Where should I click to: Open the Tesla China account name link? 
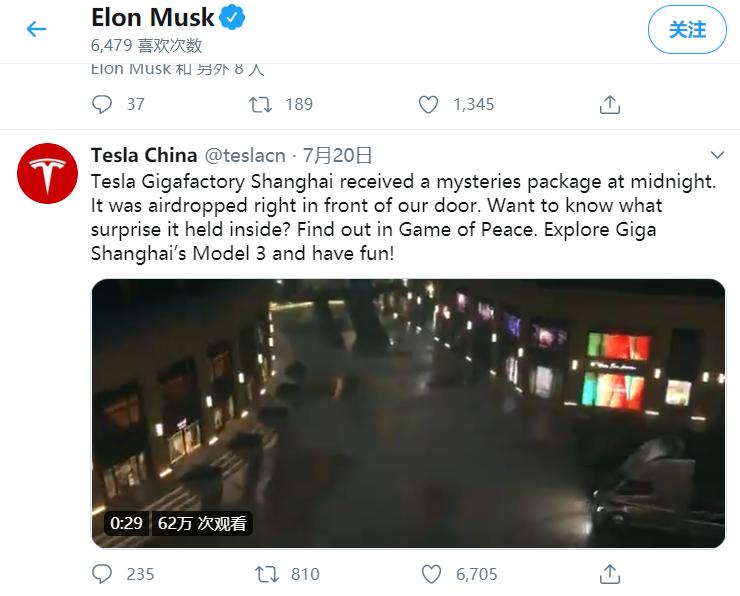(143, 155)
